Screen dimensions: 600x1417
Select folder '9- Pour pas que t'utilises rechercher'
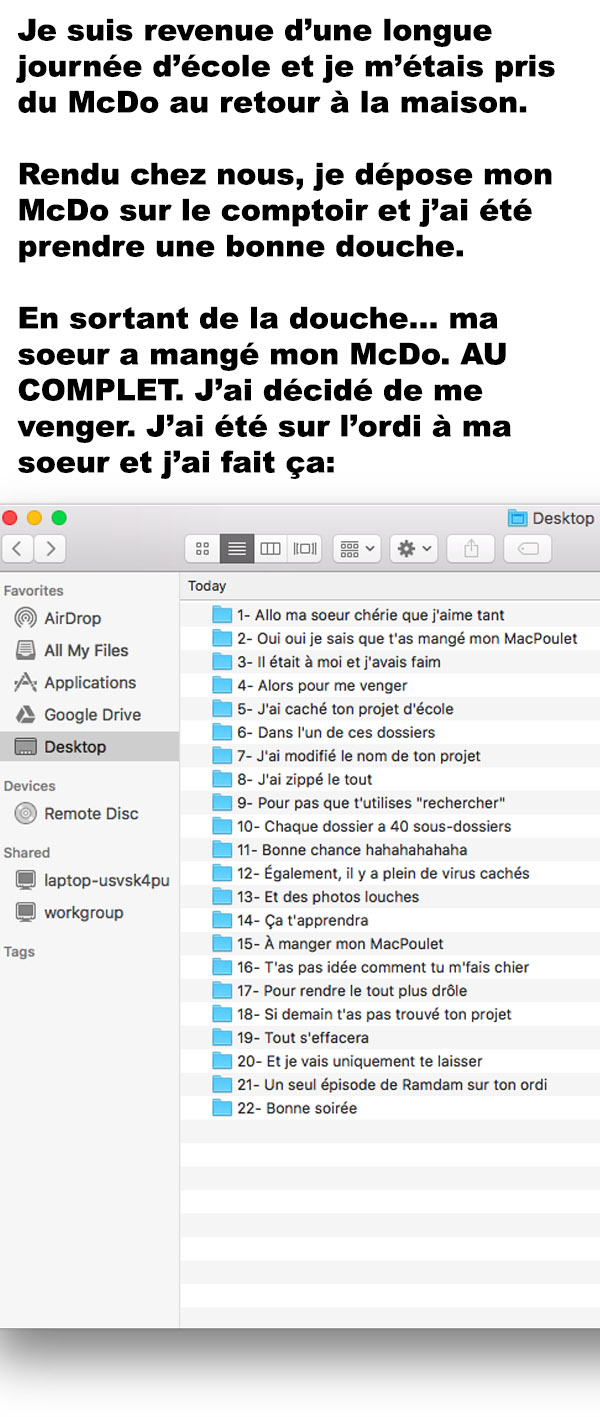[x=390, y=803]
